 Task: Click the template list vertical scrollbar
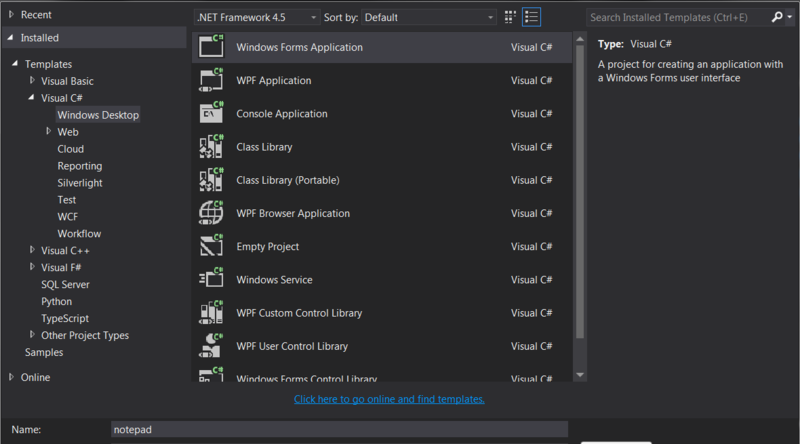point(580,200)
